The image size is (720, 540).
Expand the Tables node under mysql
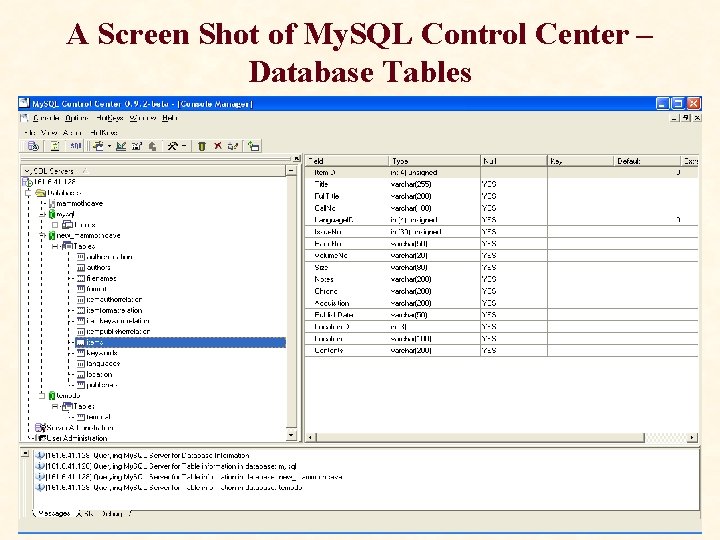tap(55, 225)
